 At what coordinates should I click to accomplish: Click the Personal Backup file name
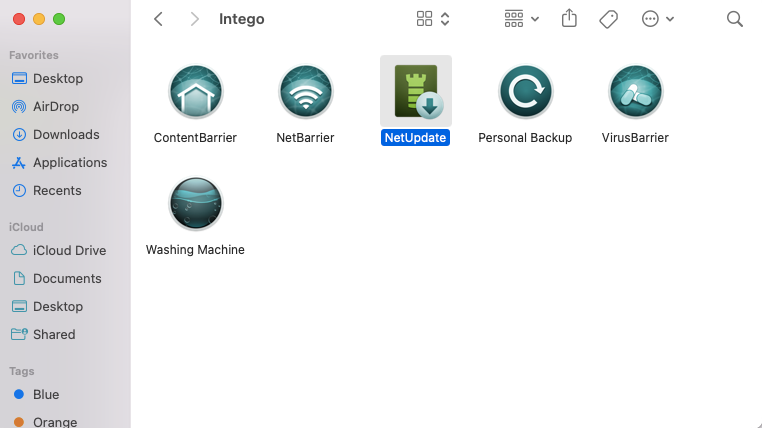(525, 137)
